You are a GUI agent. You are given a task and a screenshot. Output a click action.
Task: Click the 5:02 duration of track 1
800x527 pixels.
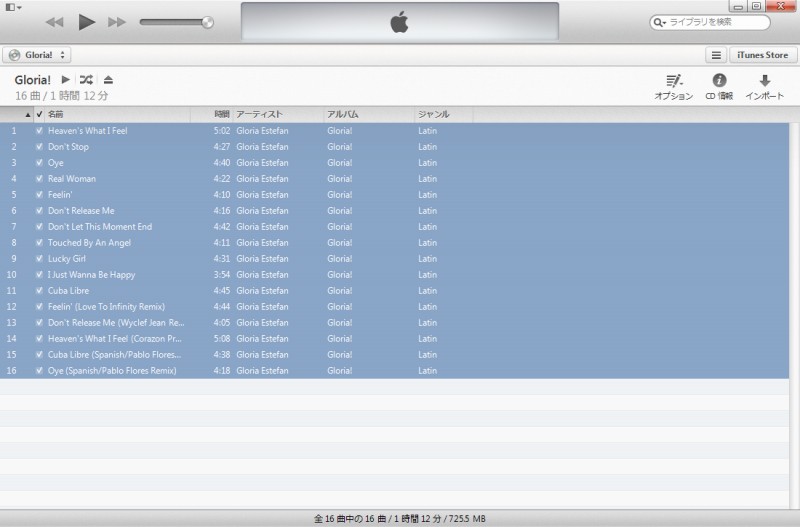[x=222, y=131]
